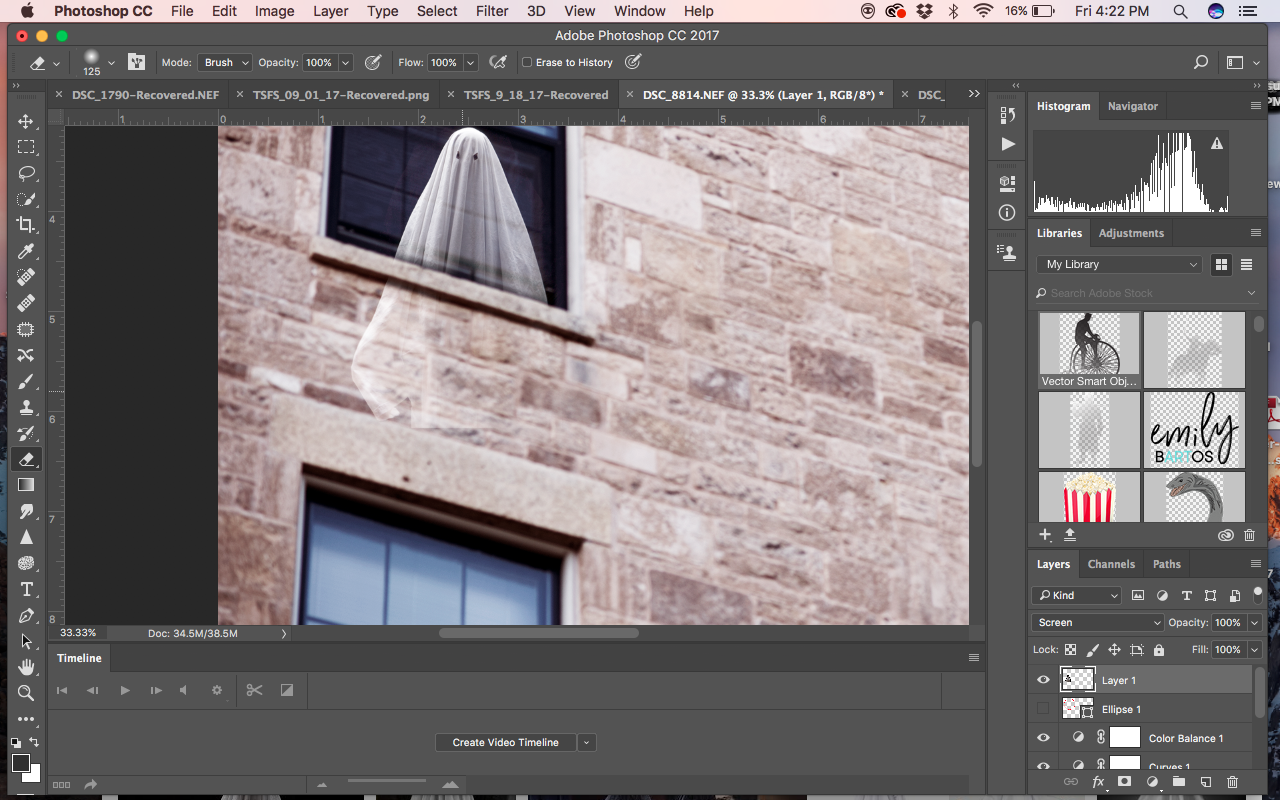Switch to DSC_1790-Recovered.NEF tab
The image size is (1280, 800).
pyautogui.click(x=145, y=95)
